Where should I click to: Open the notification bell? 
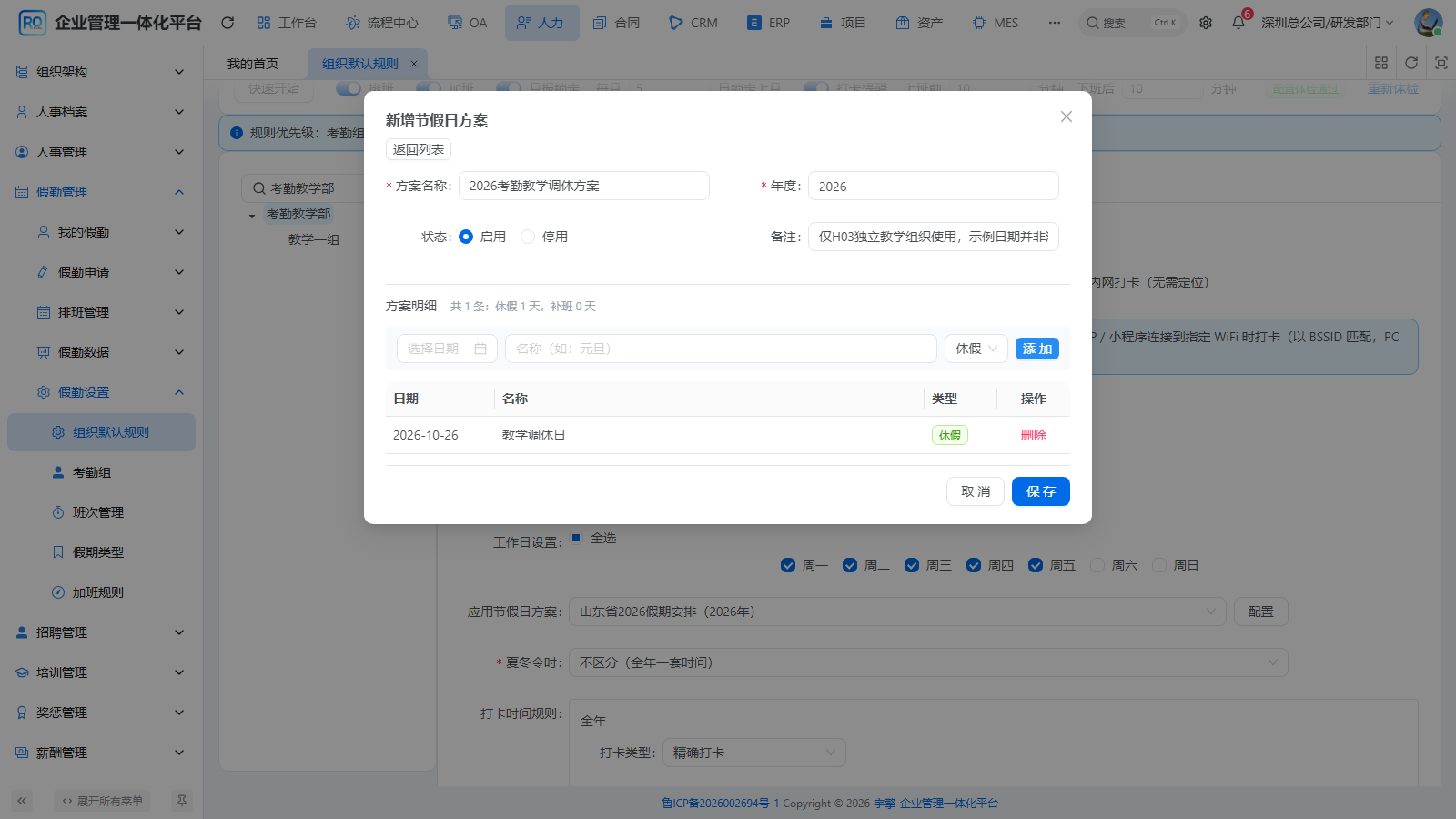[x=1239, y=23]
